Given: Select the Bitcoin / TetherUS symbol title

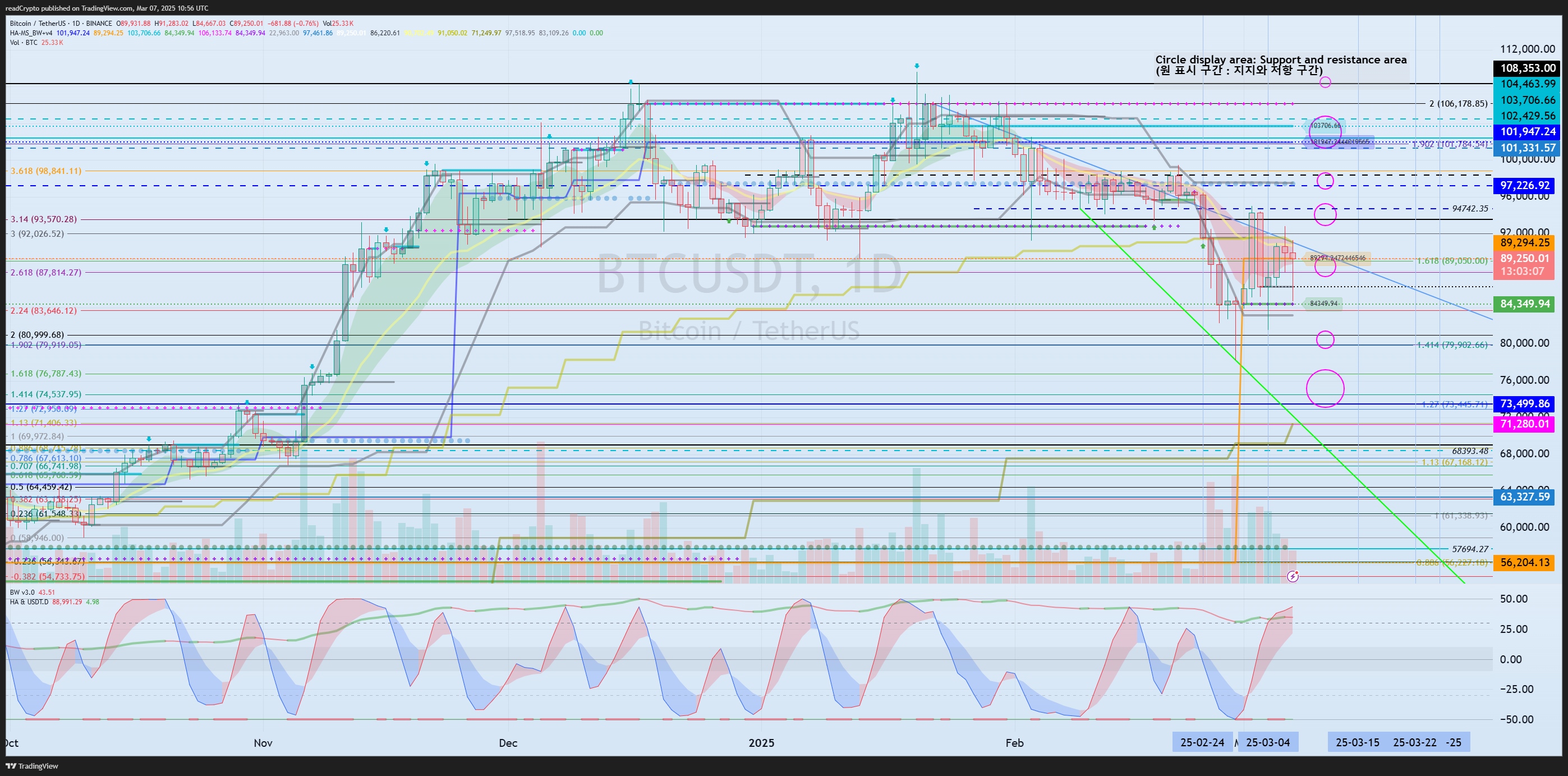Looking at the screenshot, I should [x=61, y=23].
